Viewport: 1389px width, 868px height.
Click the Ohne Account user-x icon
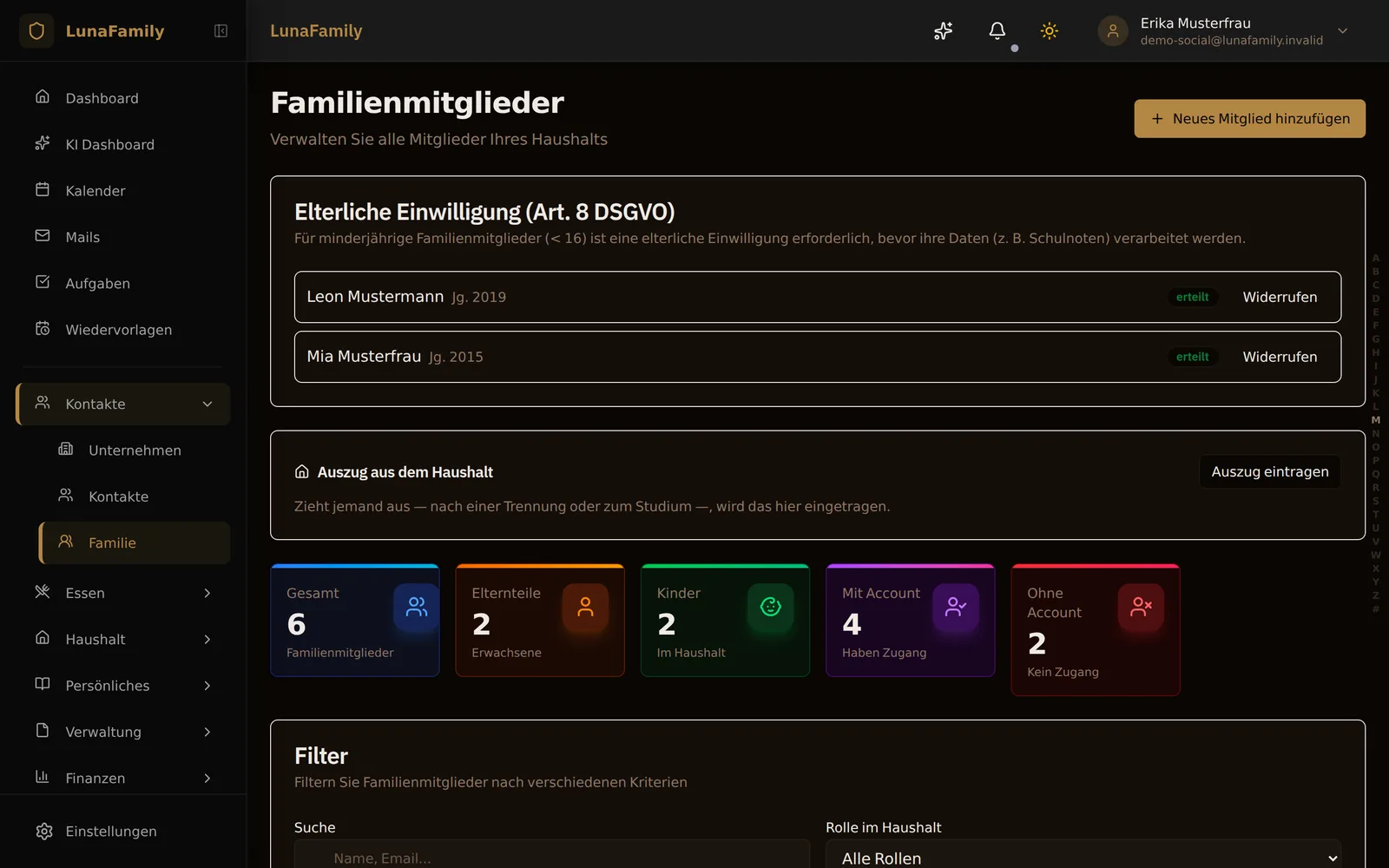[x=1141, y=607]
